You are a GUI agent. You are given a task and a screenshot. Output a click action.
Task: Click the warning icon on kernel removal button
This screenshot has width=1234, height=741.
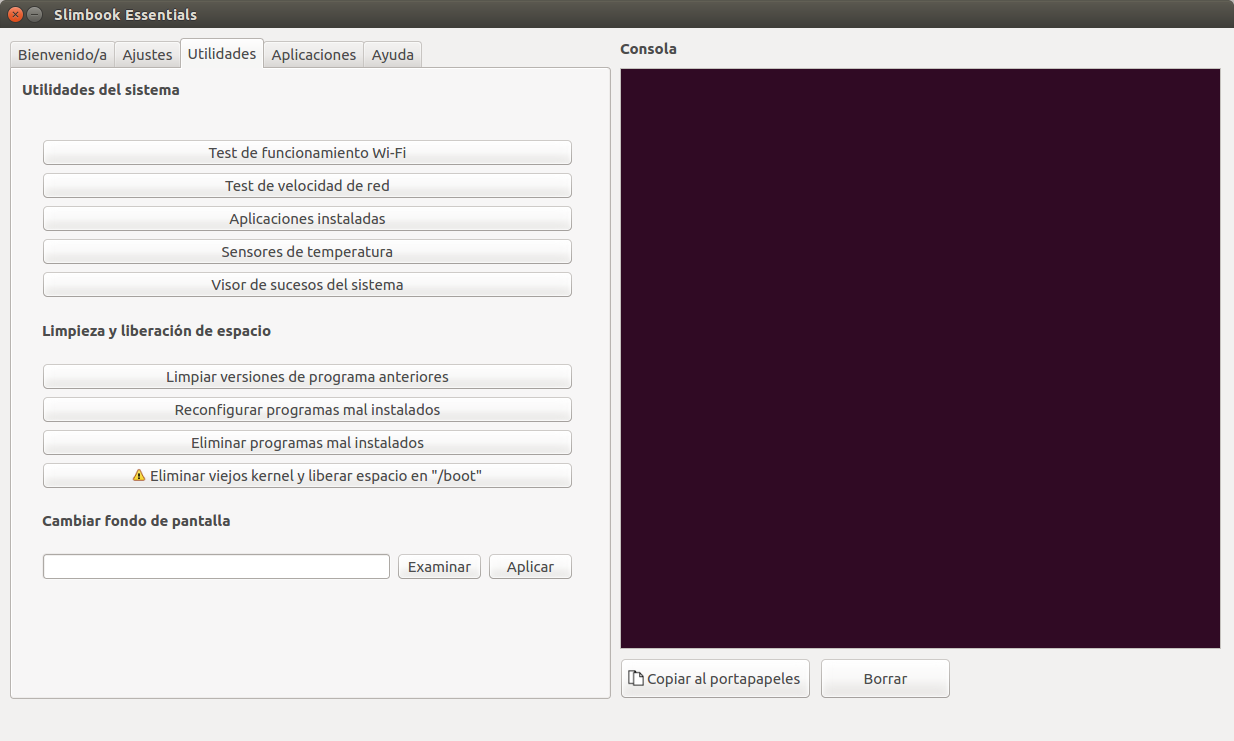point(139,476)
